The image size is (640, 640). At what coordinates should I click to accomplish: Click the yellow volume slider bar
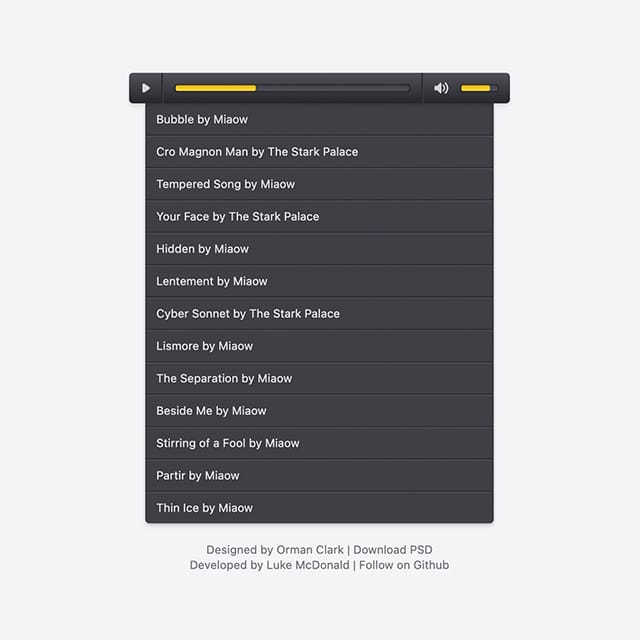[x=476, y=88]
